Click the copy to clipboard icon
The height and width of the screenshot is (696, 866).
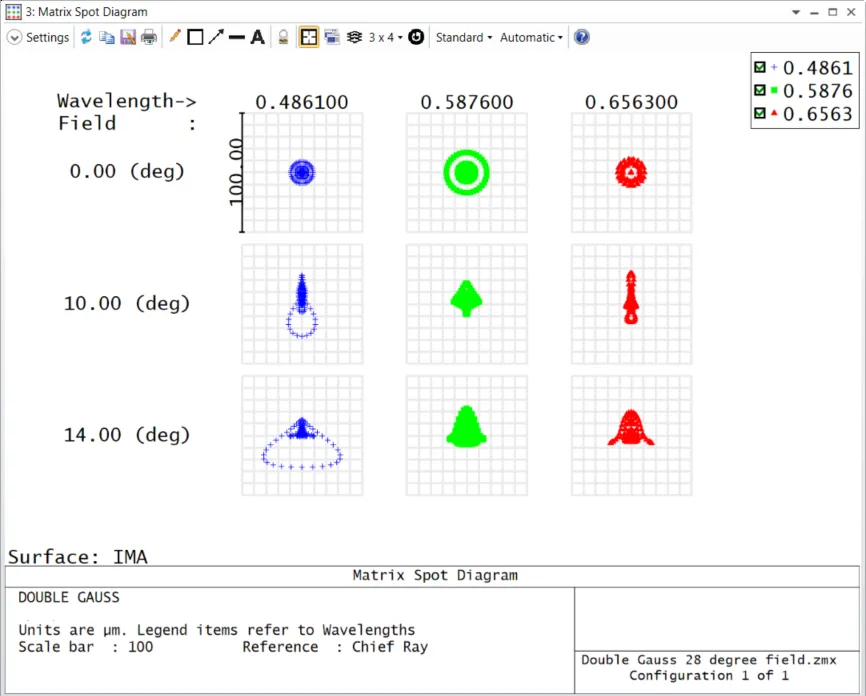click(106, 37)
